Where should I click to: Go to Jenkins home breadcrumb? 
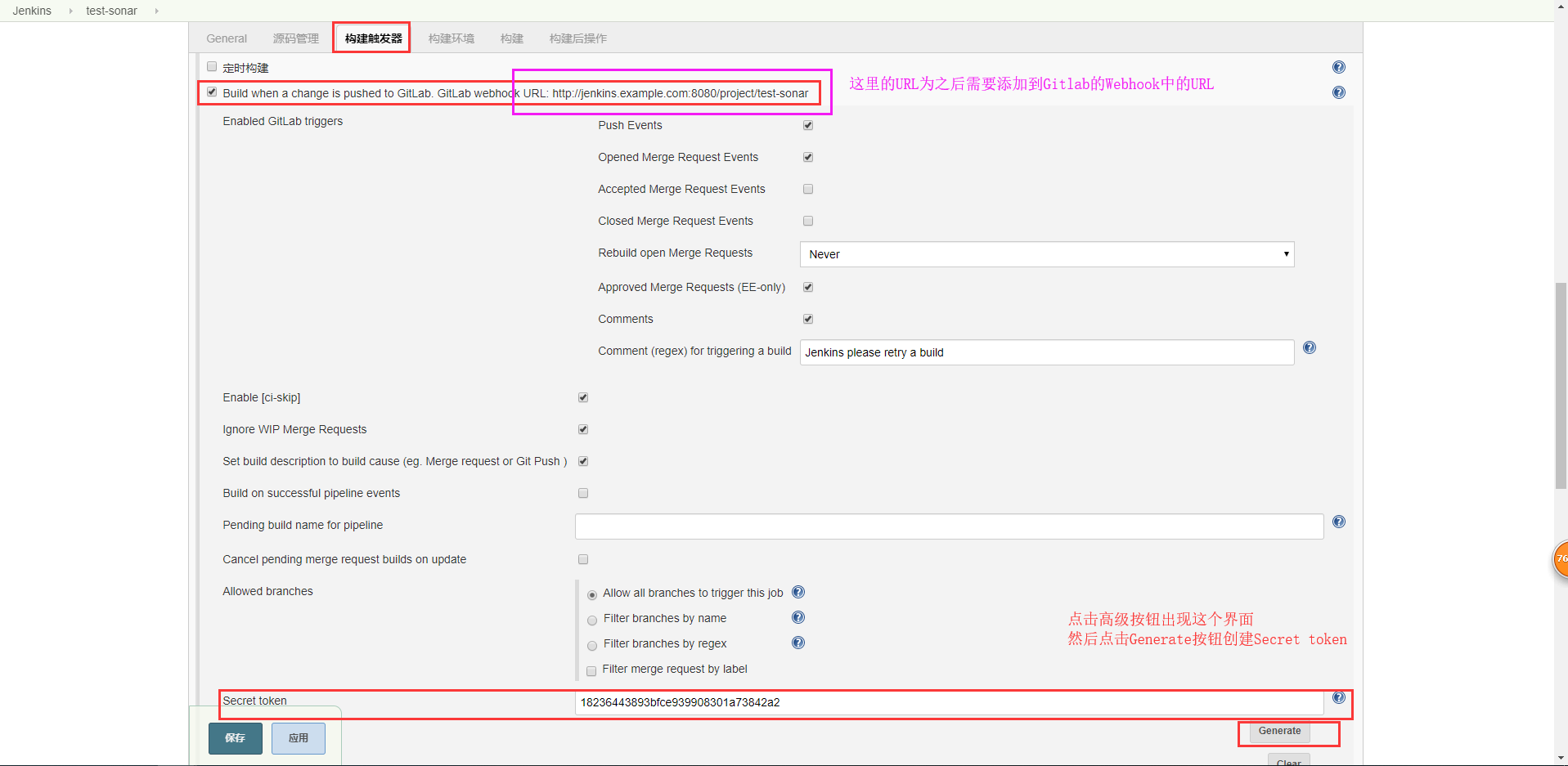[x=32, y=11]
